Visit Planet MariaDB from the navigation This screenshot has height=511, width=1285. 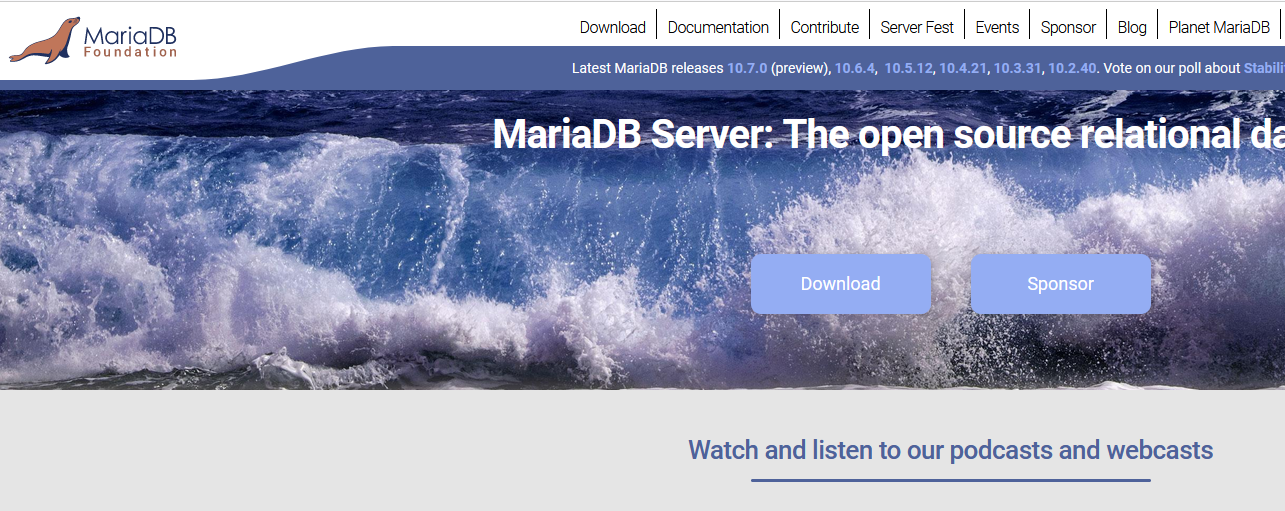(x=1219, y=27)
